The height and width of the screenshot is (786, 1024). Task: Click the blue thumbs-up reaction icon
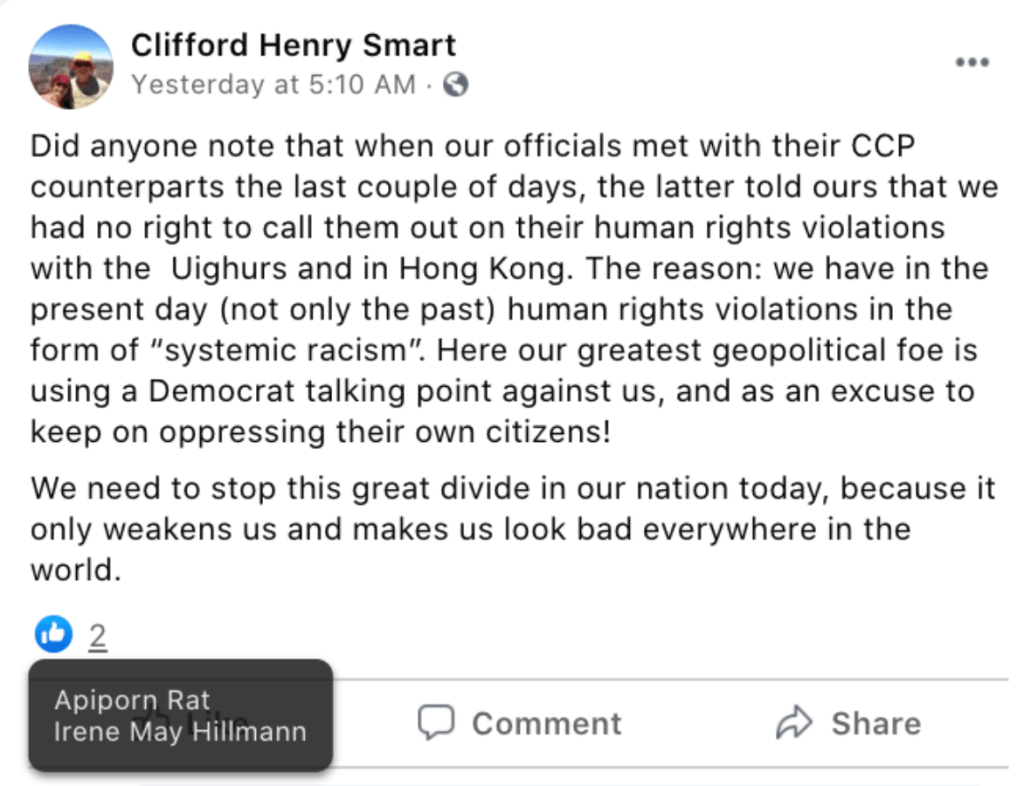(x=54, y=633)
